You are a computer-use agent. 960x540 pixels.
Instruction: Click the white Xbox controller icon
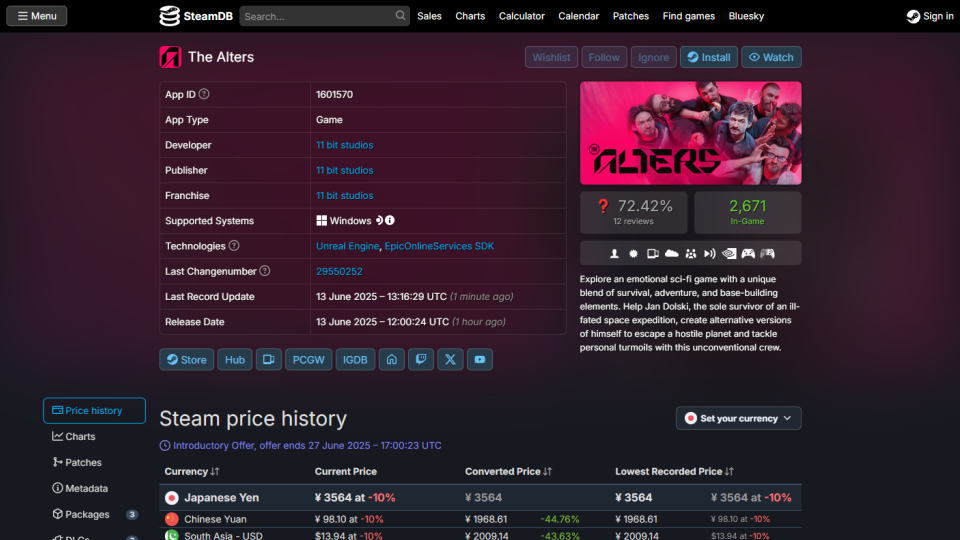click(748, 253)
